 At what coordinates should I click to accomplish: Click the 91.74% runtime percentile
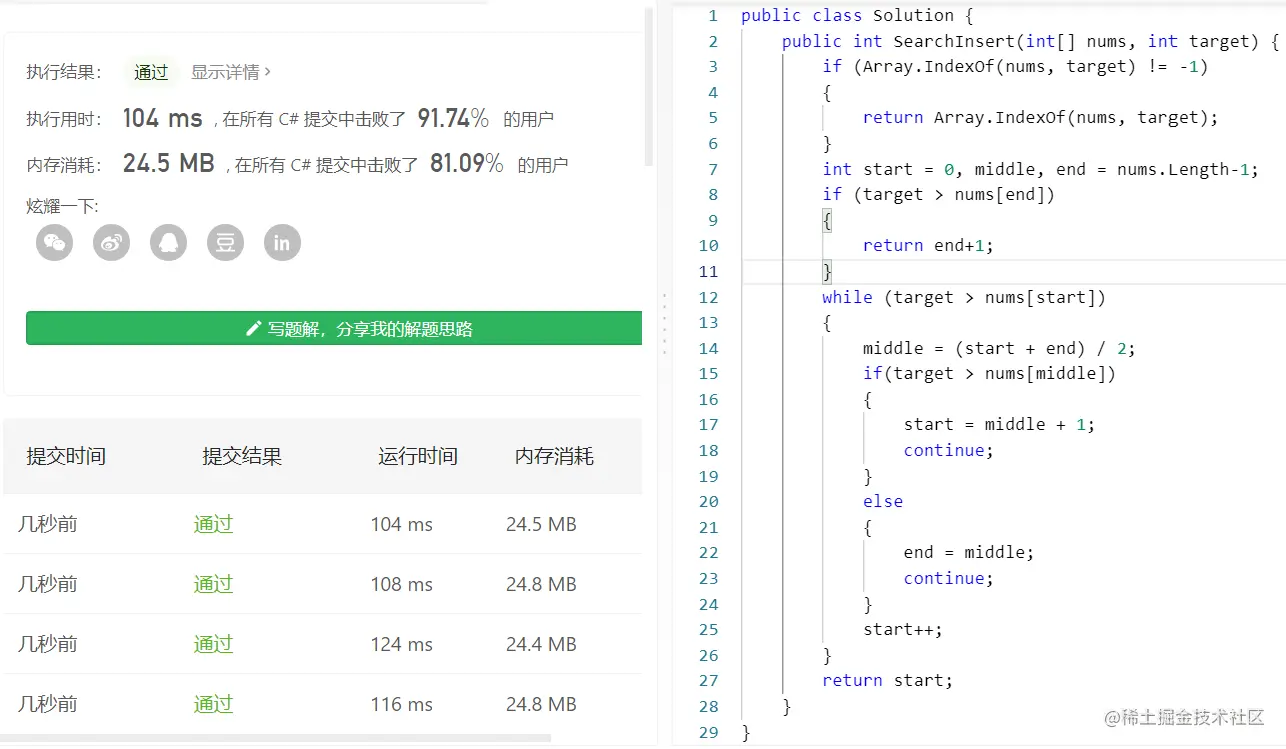coord(453,118)
